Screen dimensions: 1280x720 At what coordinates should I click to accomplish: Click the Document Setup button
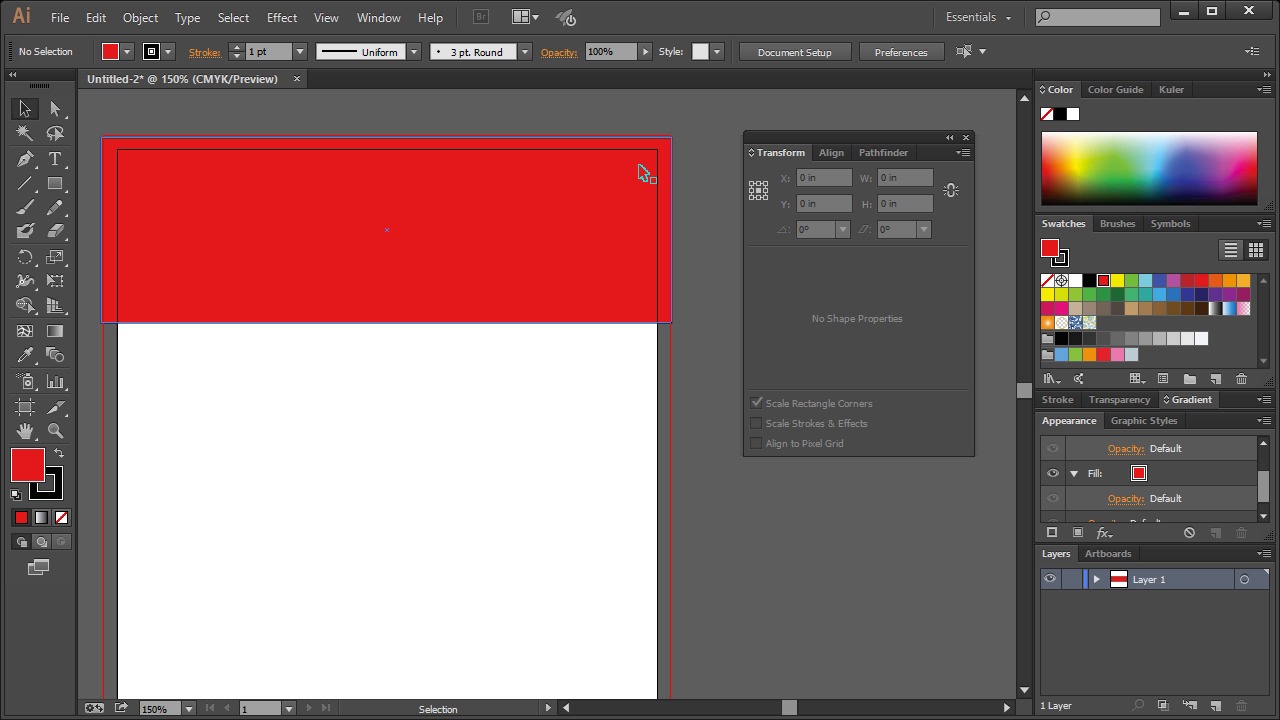[x=794, y=52]
